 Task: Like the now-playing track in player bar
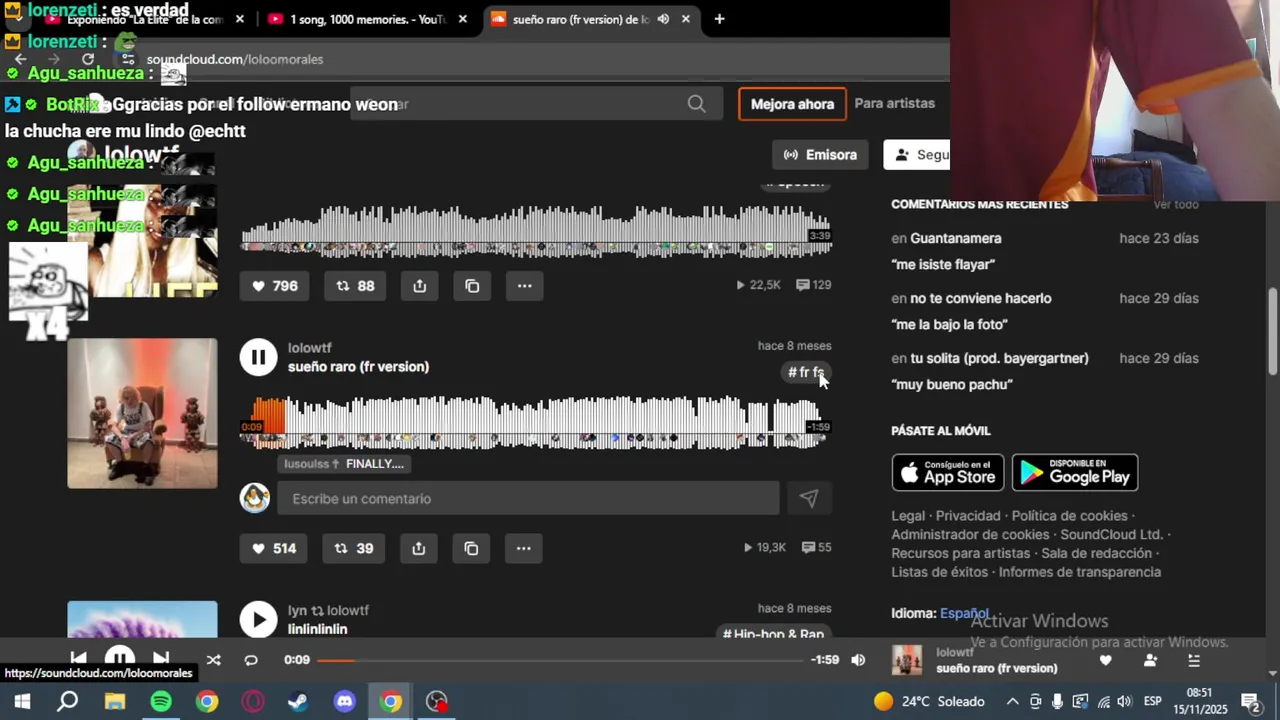1105,660
